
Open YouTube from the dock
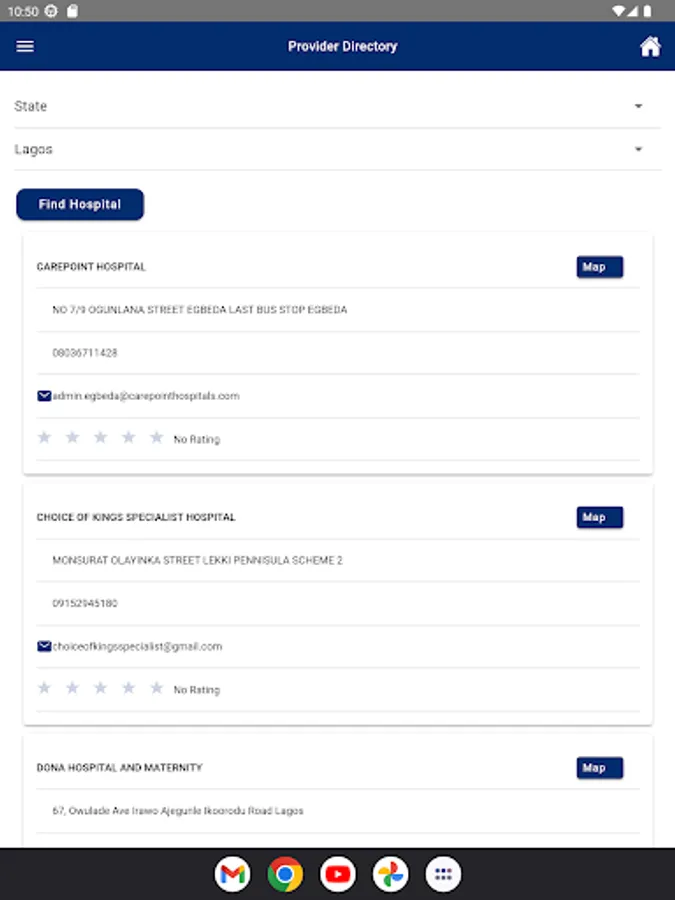pos(338,875)
